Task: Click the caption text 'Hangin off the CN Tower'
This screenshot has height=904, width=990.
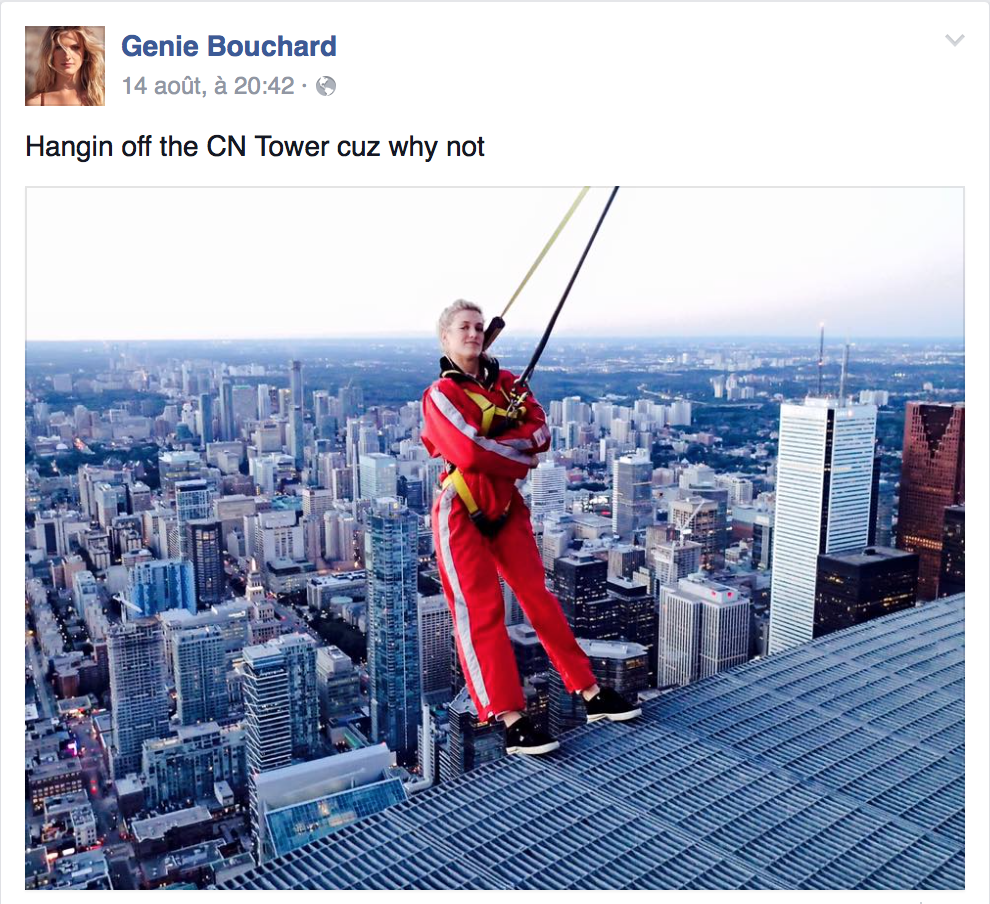Action: click(178, 146)
